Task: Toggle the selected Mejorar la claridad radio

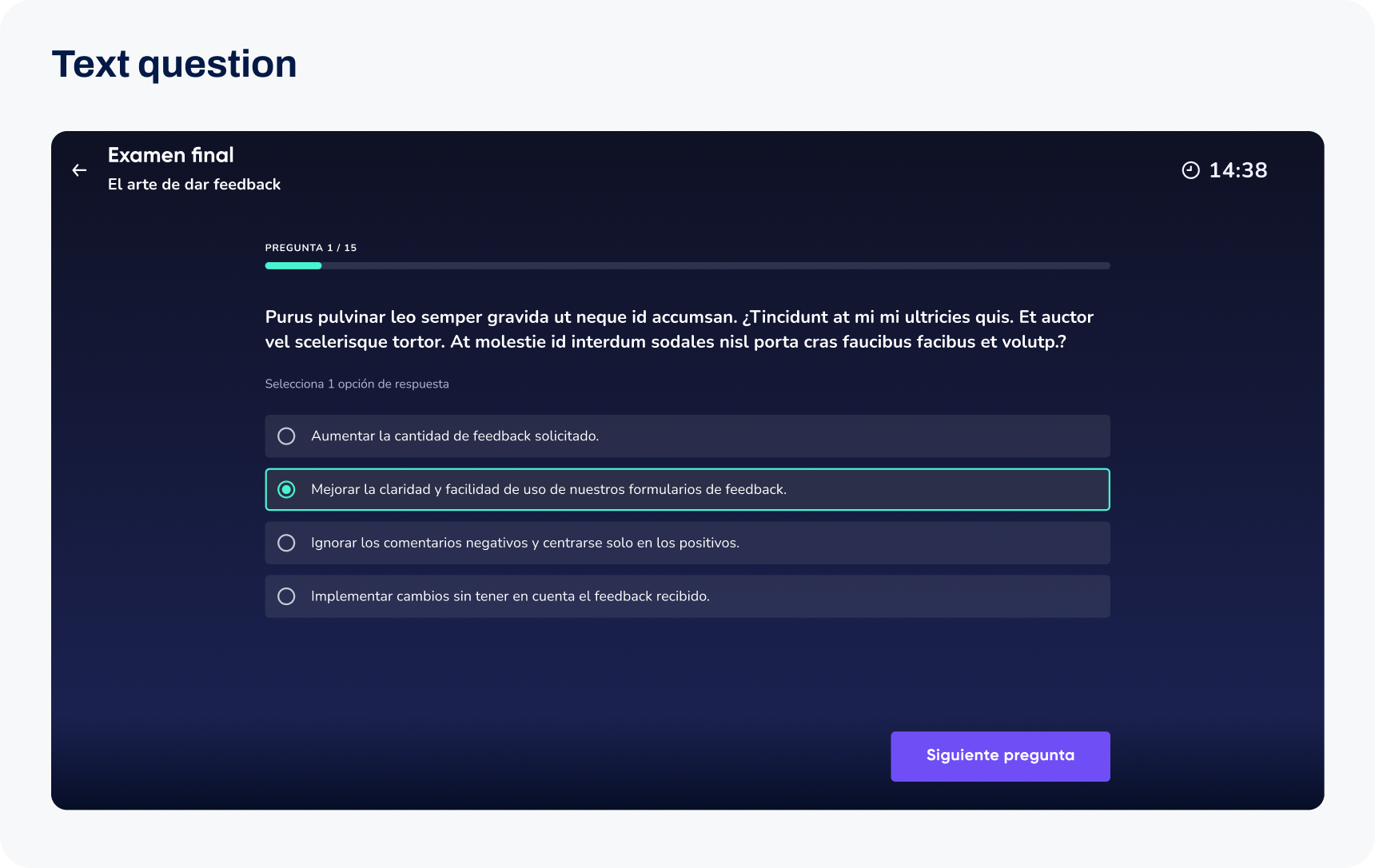Action: tap(286, 490)
